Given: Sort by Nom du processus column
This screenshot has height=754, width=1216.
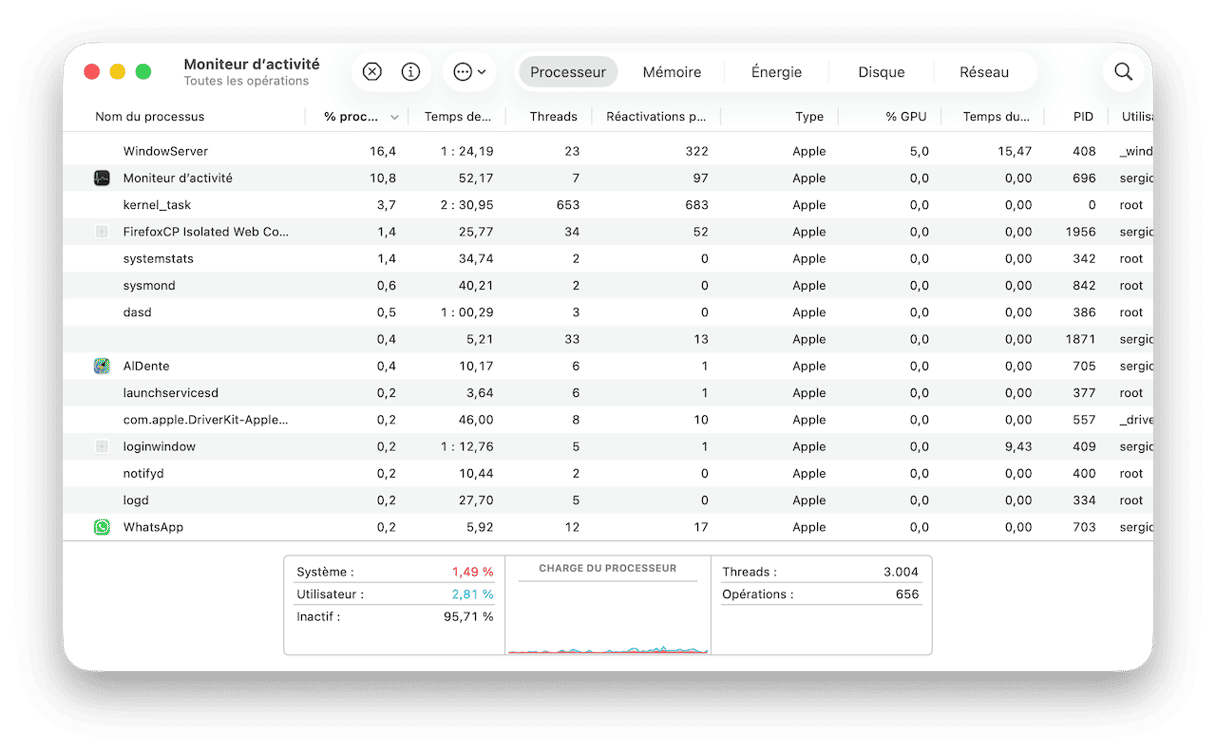Looking at the screenshot, I should point(150,117).
